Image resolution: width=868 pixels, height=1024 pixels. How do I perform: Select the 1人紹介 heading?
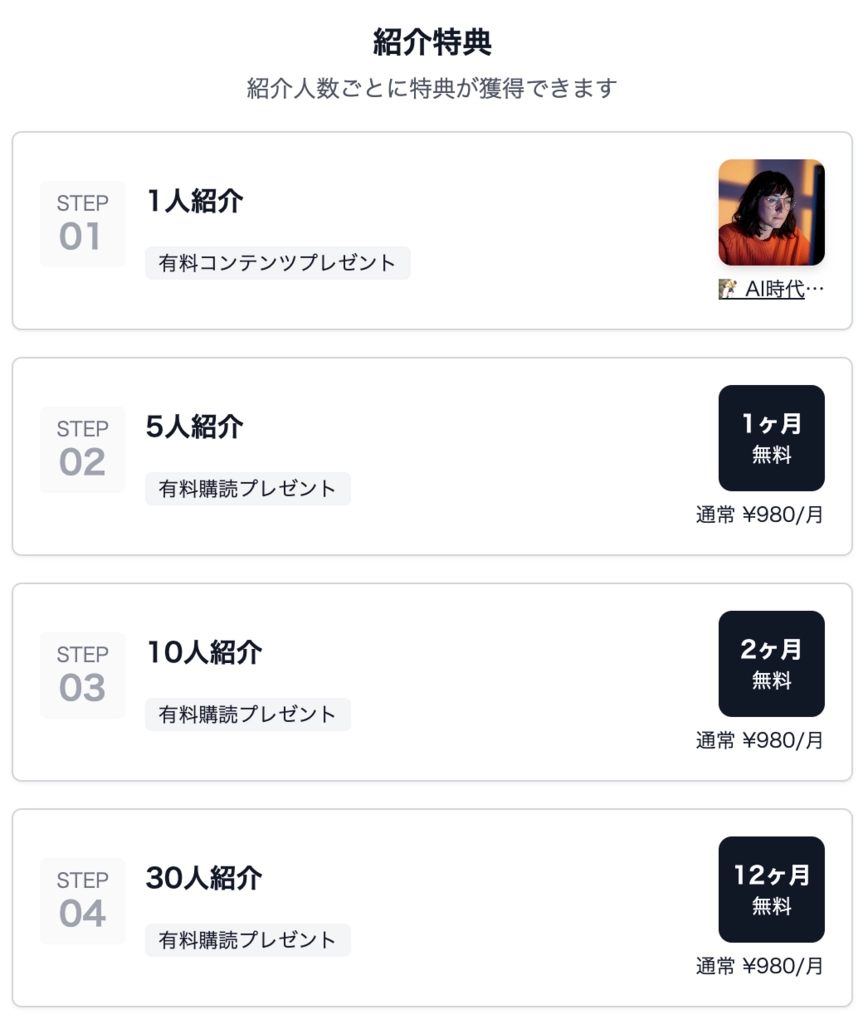click(x=195, y=200)
